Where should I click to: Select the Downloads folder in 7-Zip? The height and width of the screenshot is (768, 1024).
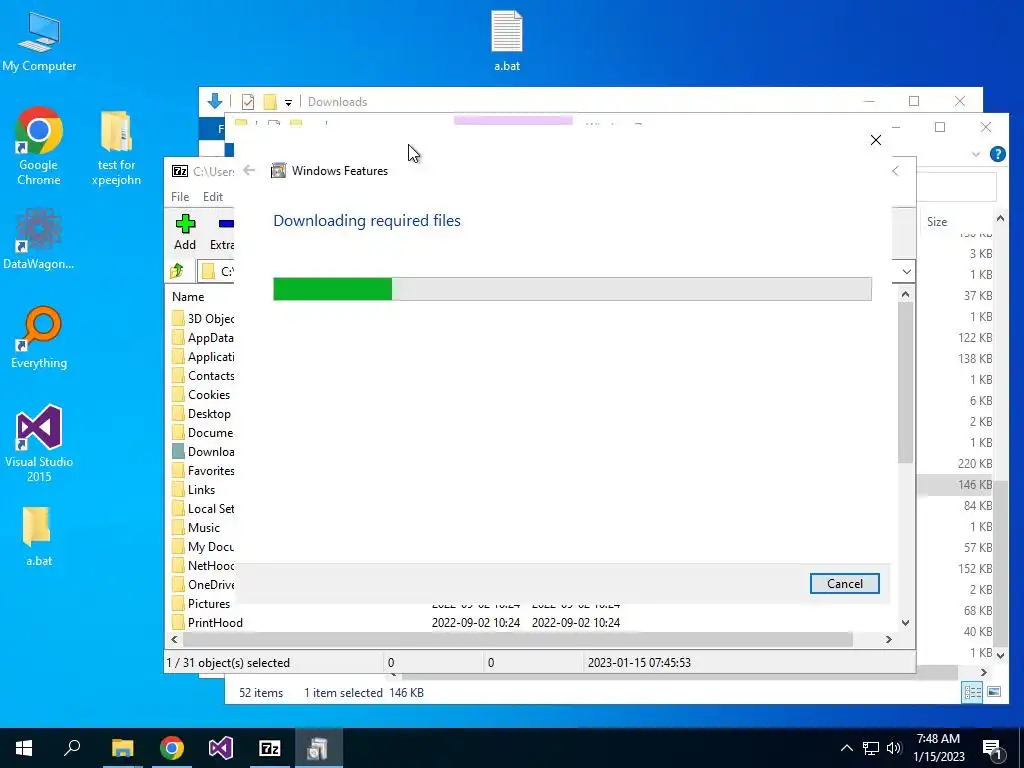202,451
